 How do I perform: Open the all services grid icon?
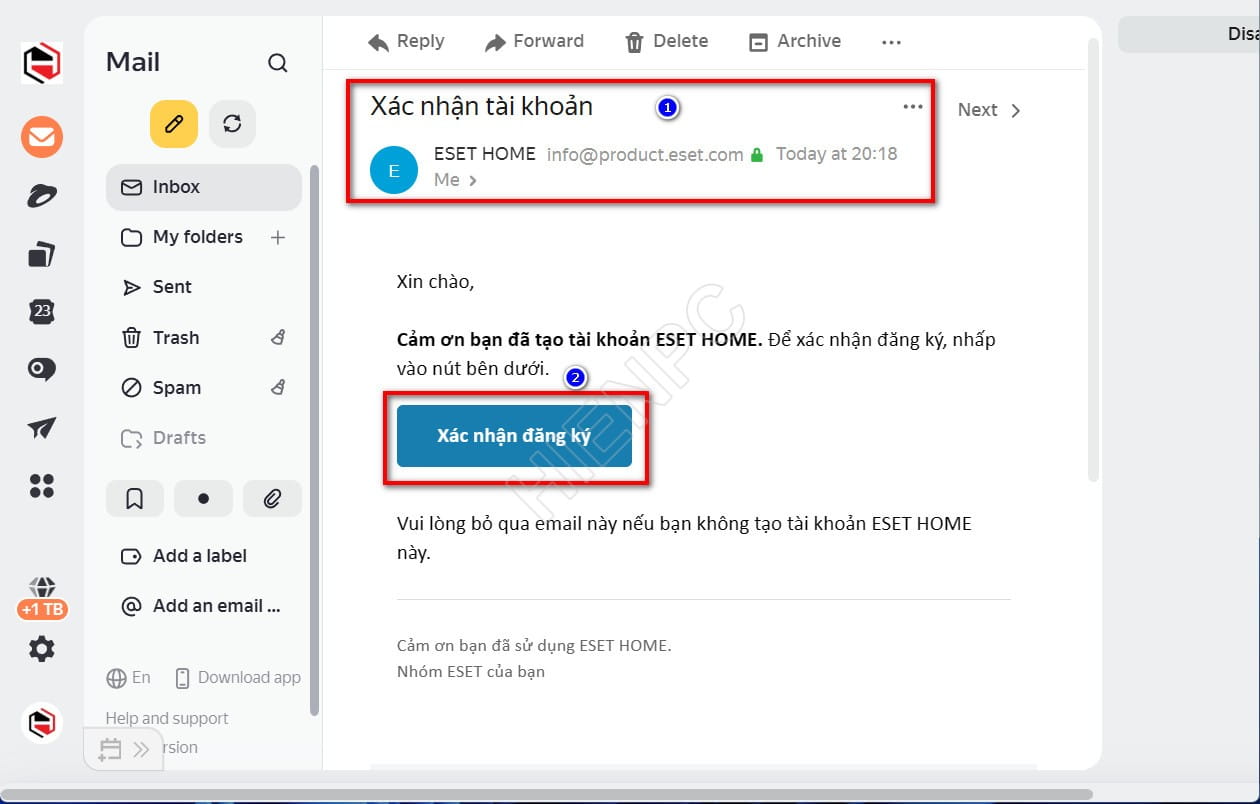[x=42, y=486]
